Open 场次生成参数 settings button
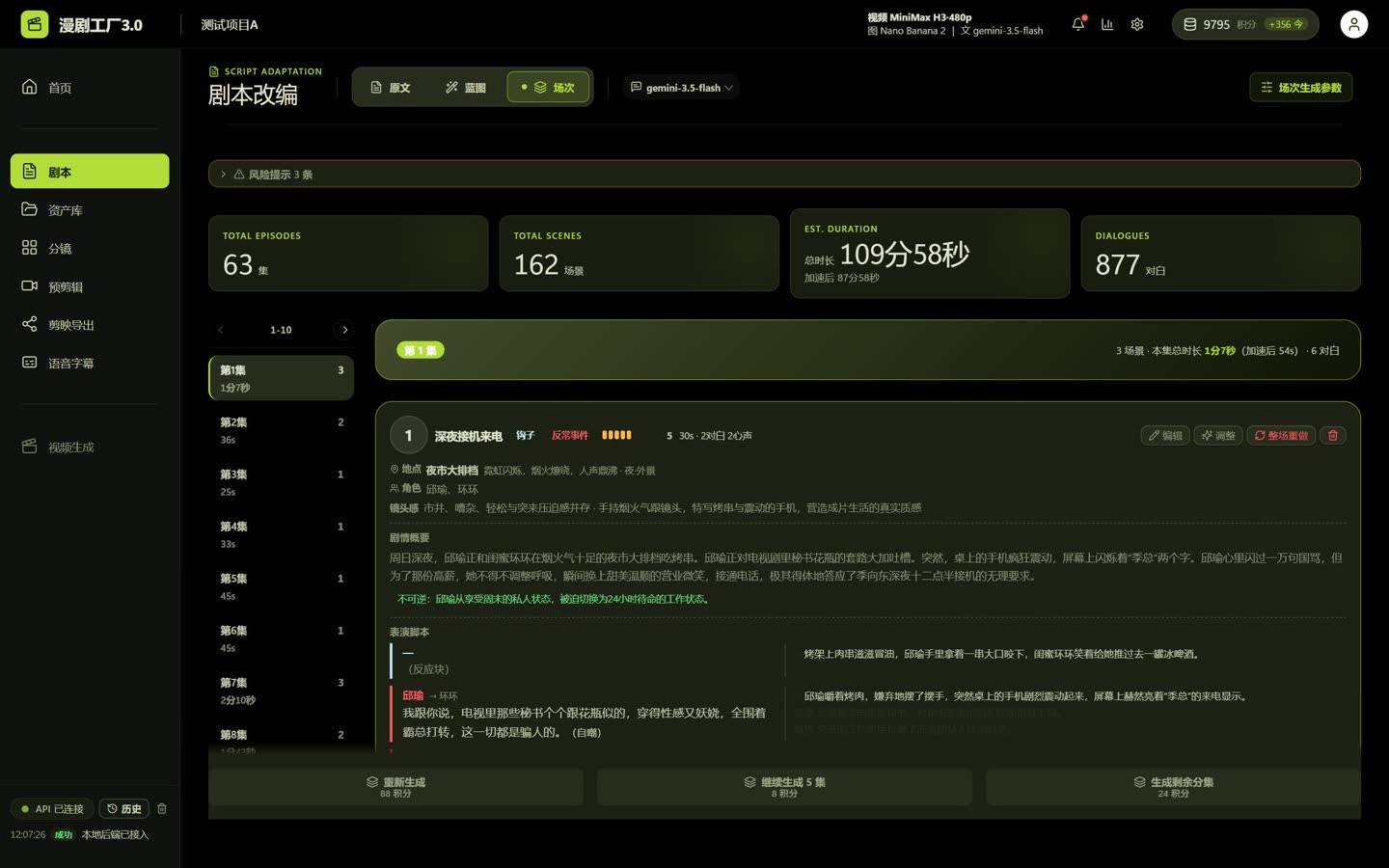The width and height of the screenshot is (1389, 868). coord(1301,88)
